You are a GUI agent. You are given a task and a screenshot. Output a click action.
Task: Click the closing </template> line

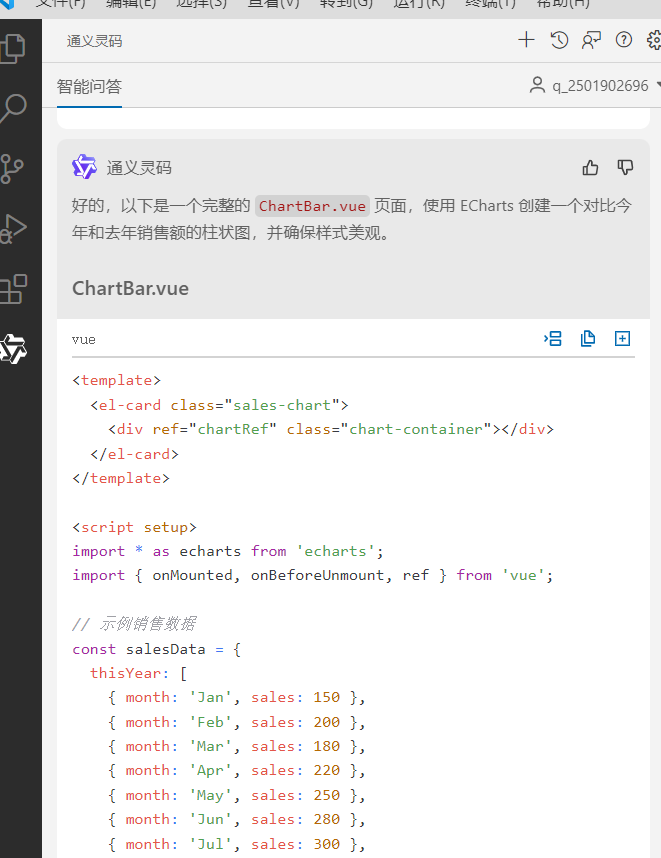click(x=121, y=478)
